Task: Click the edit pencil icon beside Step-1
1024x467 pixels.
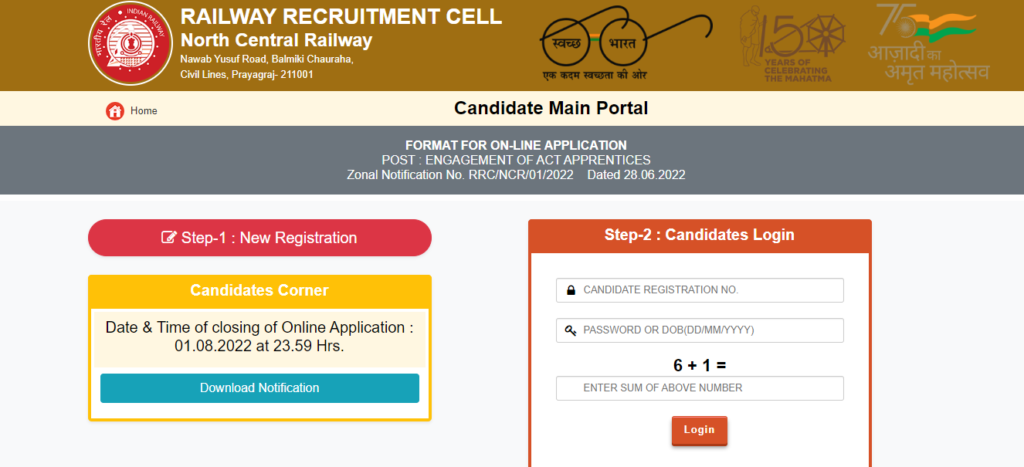Action: [x=169, y=238]
